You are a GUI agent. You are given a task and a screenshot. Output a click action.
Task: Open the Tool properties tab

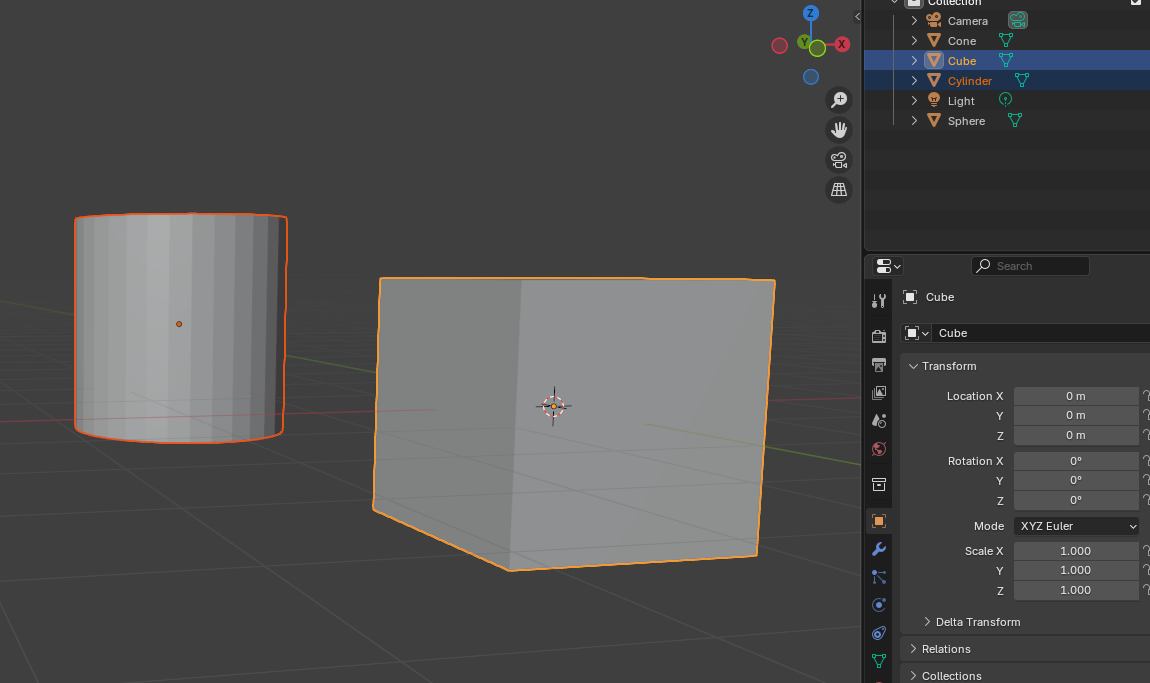[879, 300]
